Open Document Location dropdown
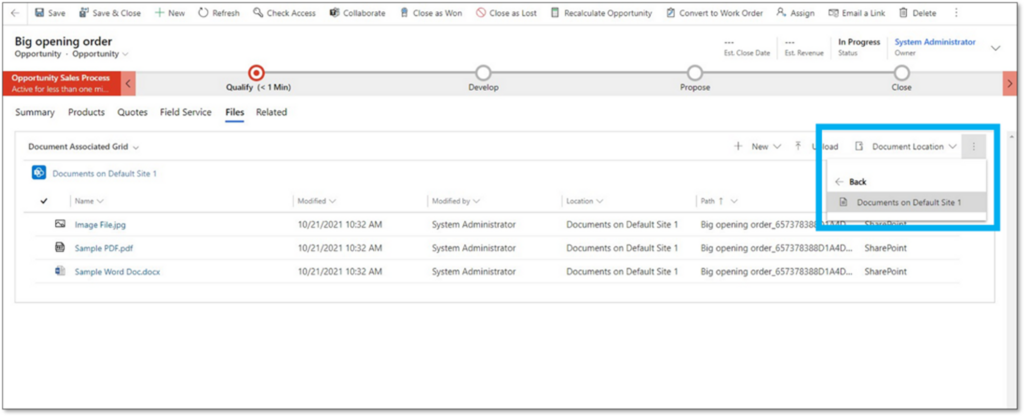1024x416 pixels. click(907, 147)
